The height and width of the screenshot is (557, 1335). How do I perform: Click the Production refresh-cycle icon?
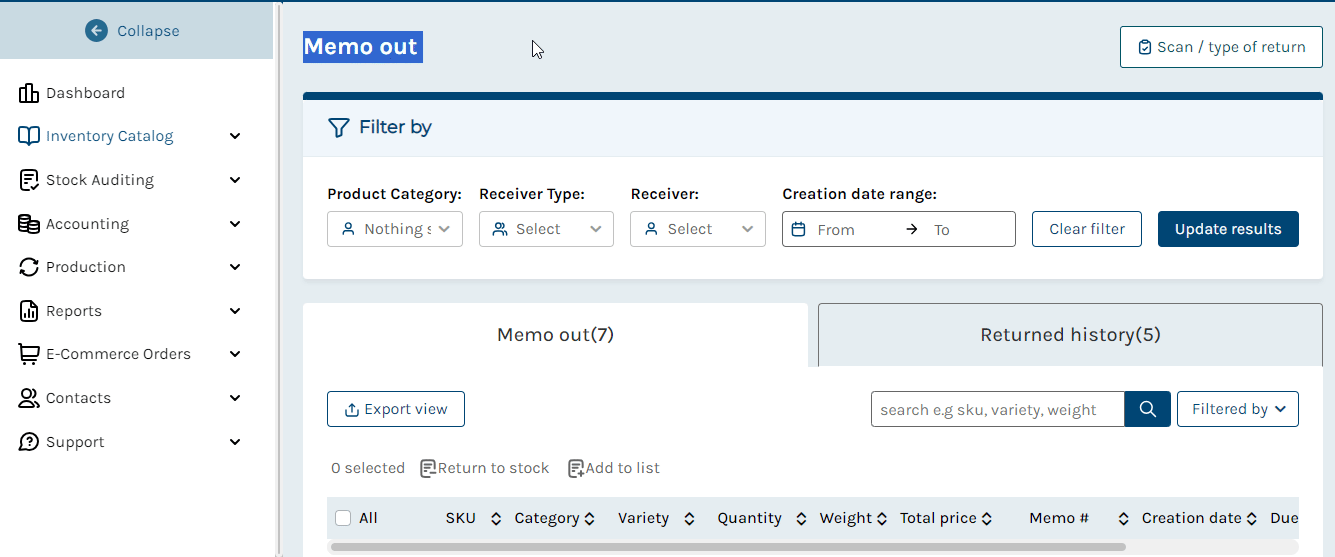pyautogui.click(x=29, y=267)
